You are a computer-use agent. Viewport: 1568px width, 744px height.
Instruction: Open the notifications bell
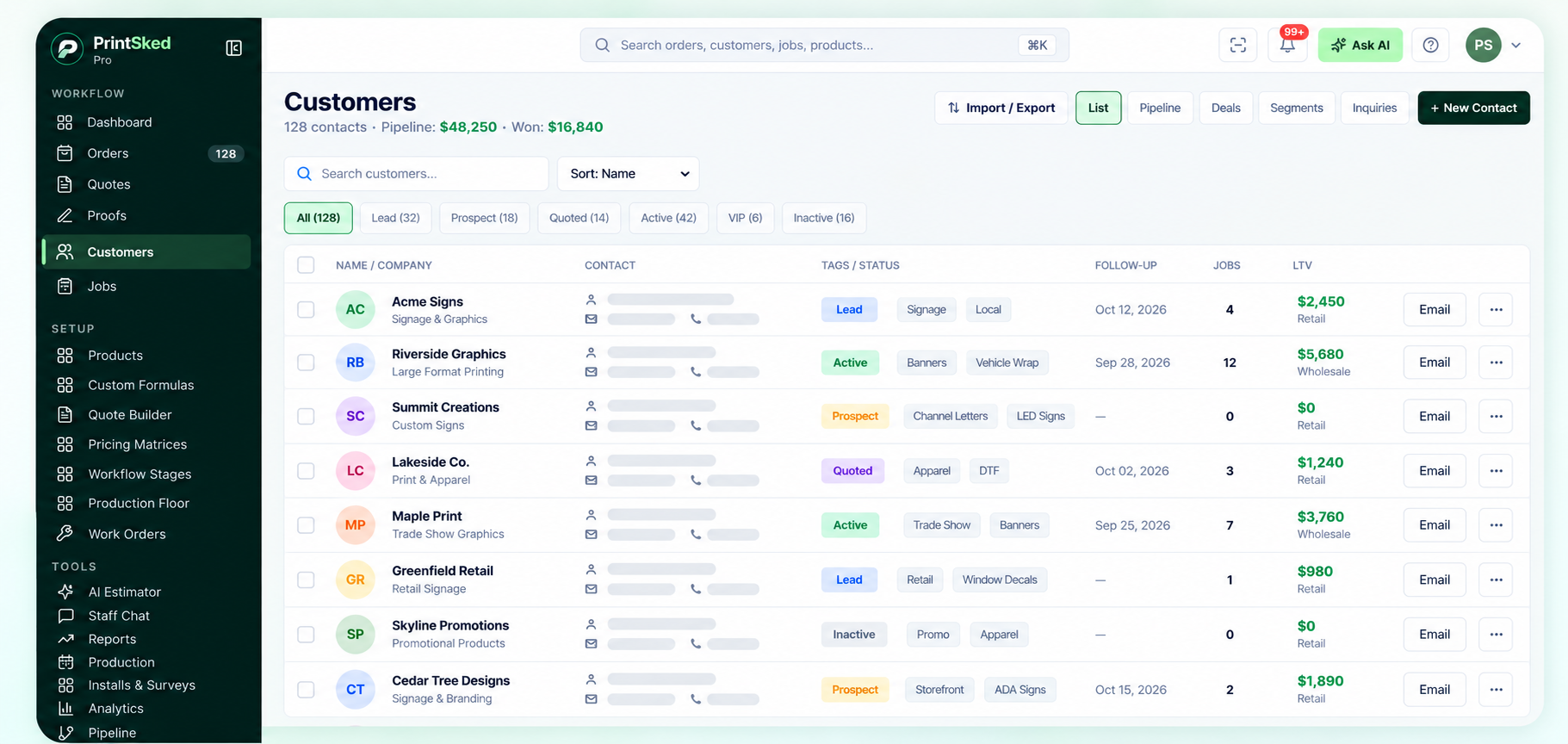1287,45
